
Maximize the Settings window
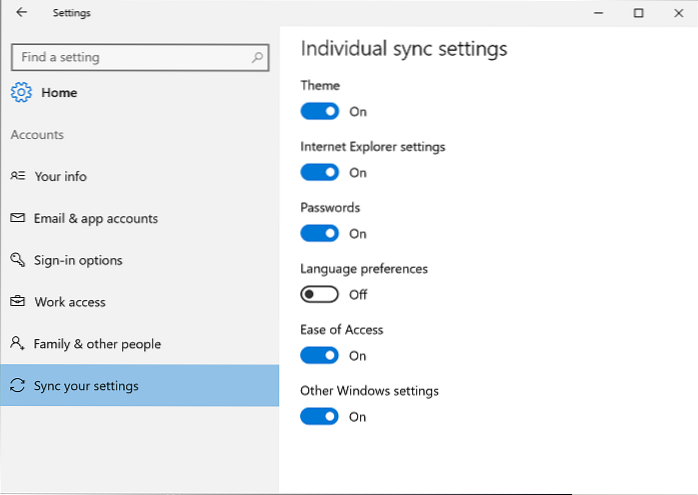tap(639, 13)
